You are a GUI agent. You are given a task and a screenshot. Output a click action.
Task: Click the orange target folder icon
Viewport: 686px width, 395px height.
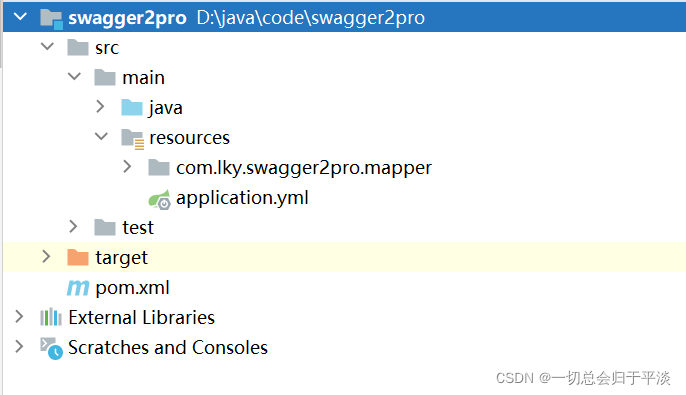78,257
